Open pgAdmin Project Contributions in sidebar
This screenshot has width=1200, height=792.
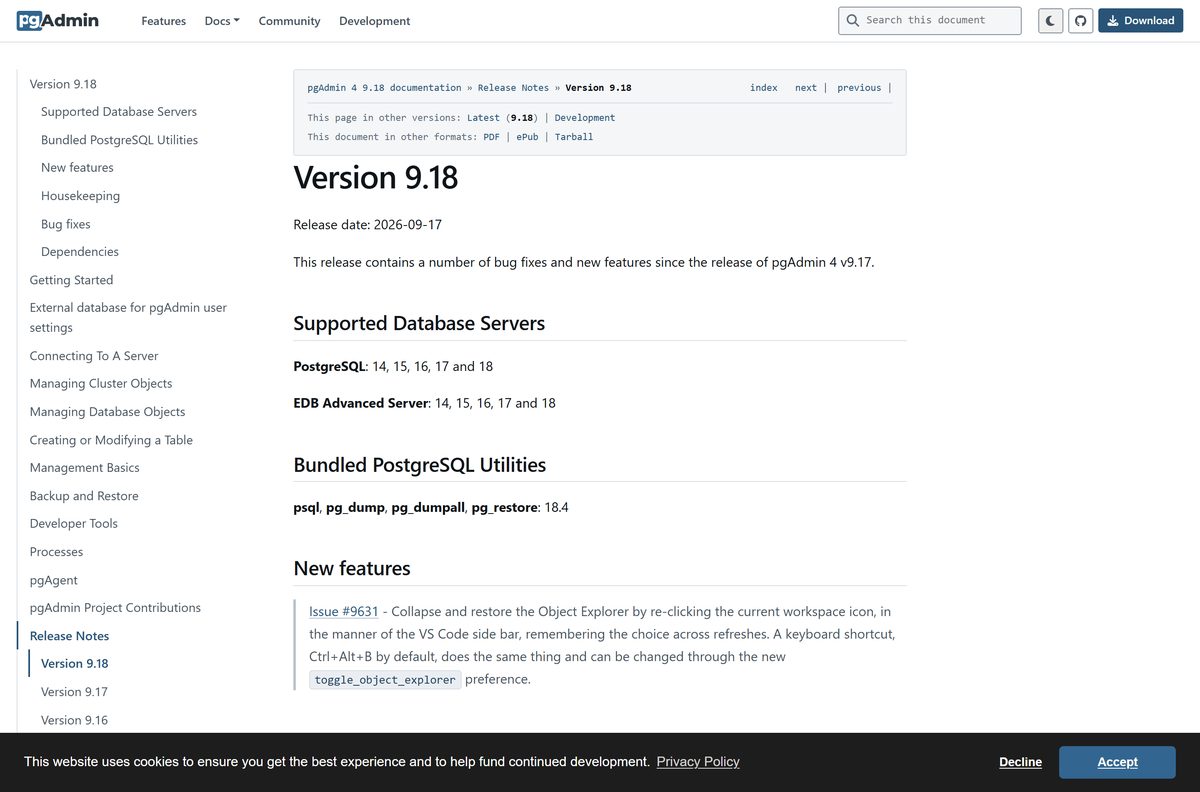115,608
